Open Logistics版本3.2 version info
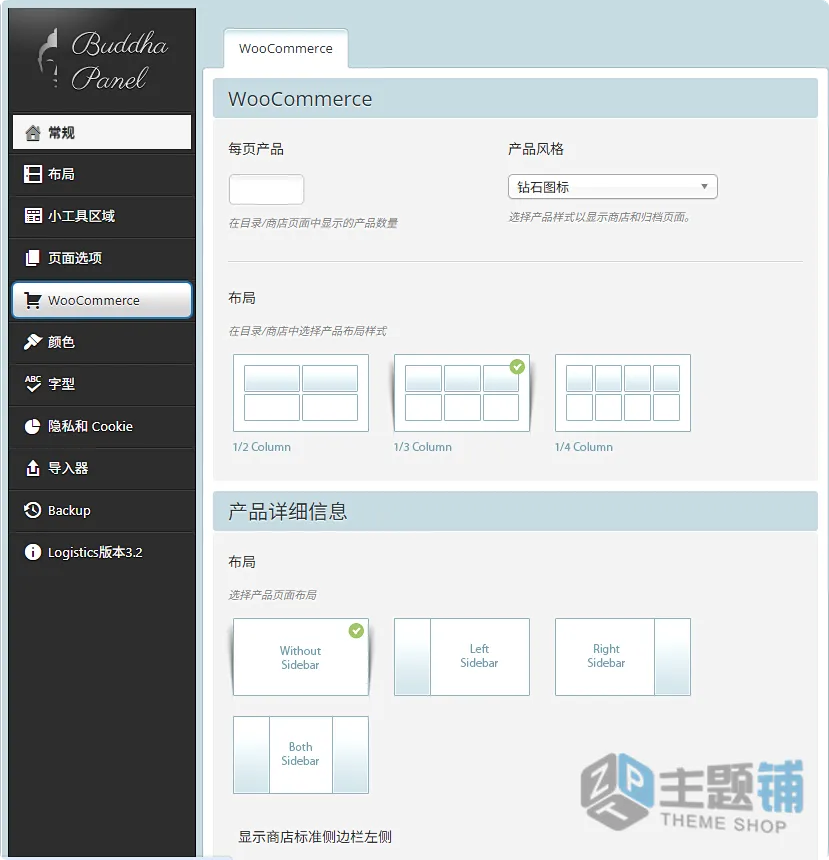This screenshot has height=860, width=829. [102, 552]
